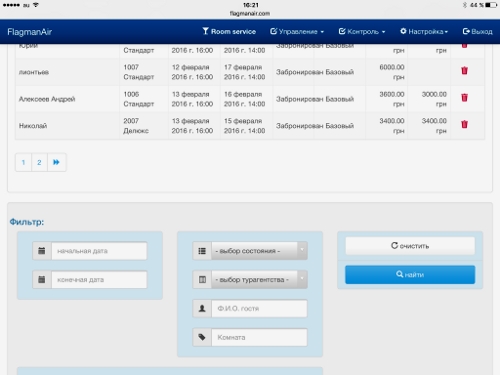This screenshot has width=500, height=375.
Task: Open the Room service page
Action: pyautogui.click(x=229, y=31)
